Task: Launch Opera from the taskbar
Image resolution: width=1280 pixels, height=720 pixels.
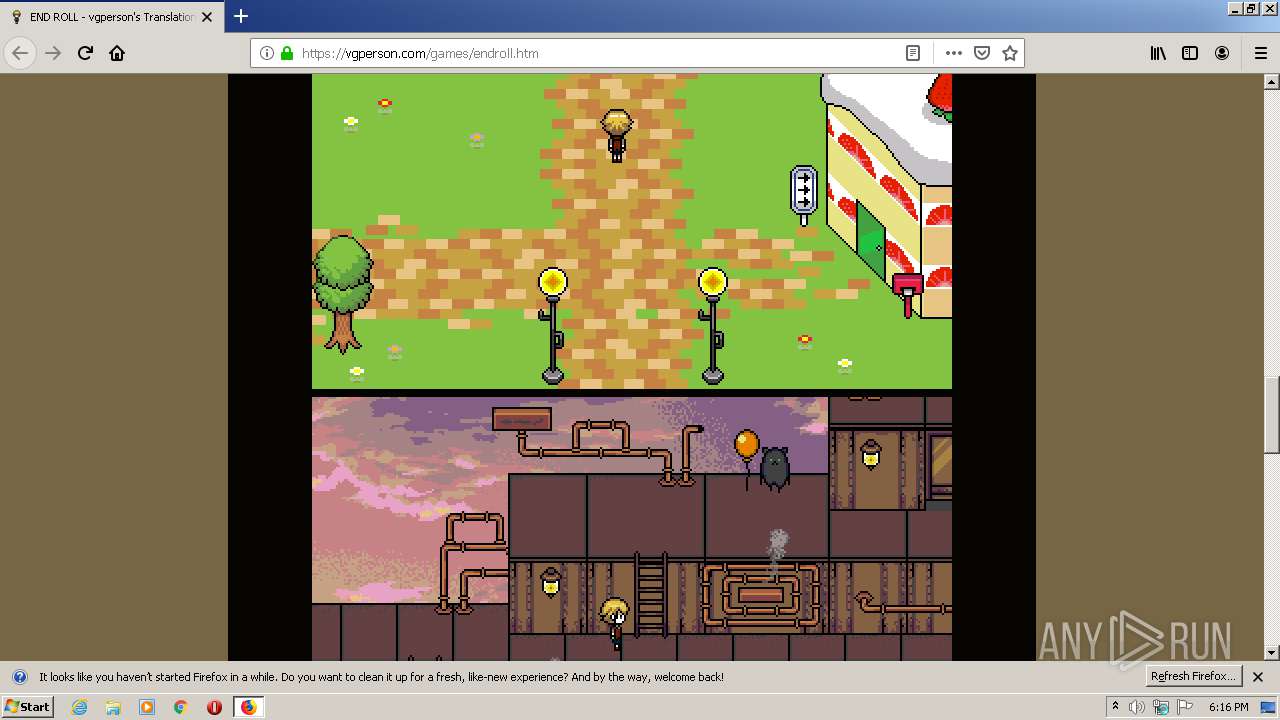Action: click(x=214, y=707)
